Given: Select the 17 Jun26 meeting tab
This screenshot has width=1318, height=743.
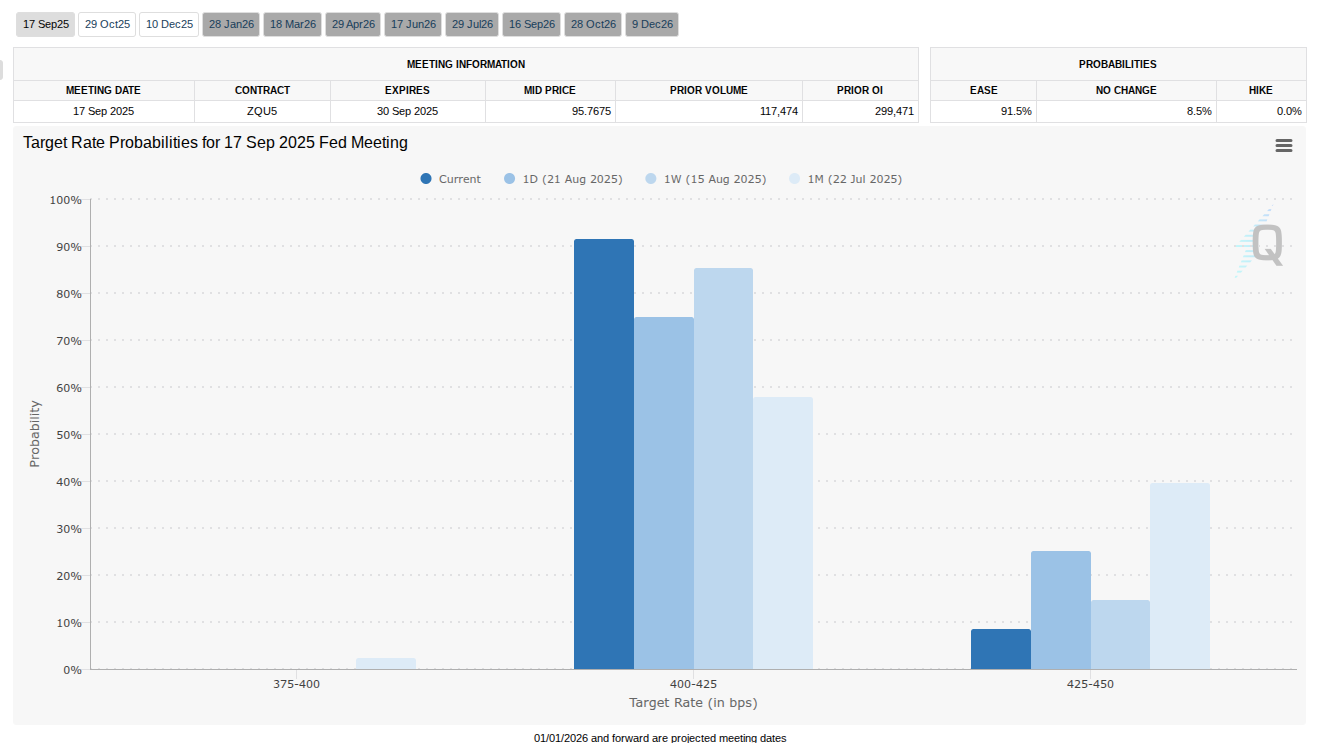Looking at the screenshot, I should point(413,24).
